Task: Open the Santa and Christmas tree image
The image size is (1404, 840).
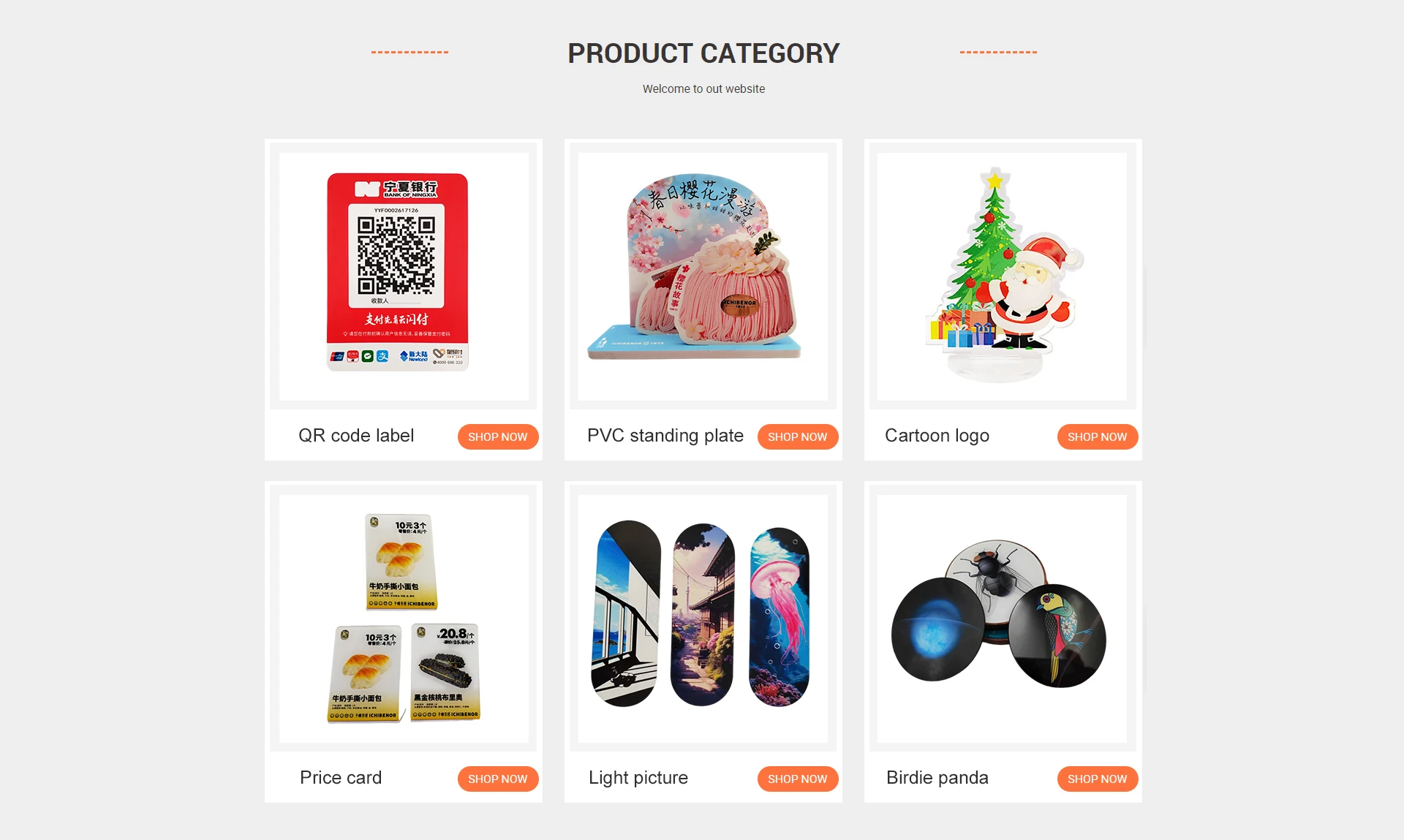Action: point(1002,276)
